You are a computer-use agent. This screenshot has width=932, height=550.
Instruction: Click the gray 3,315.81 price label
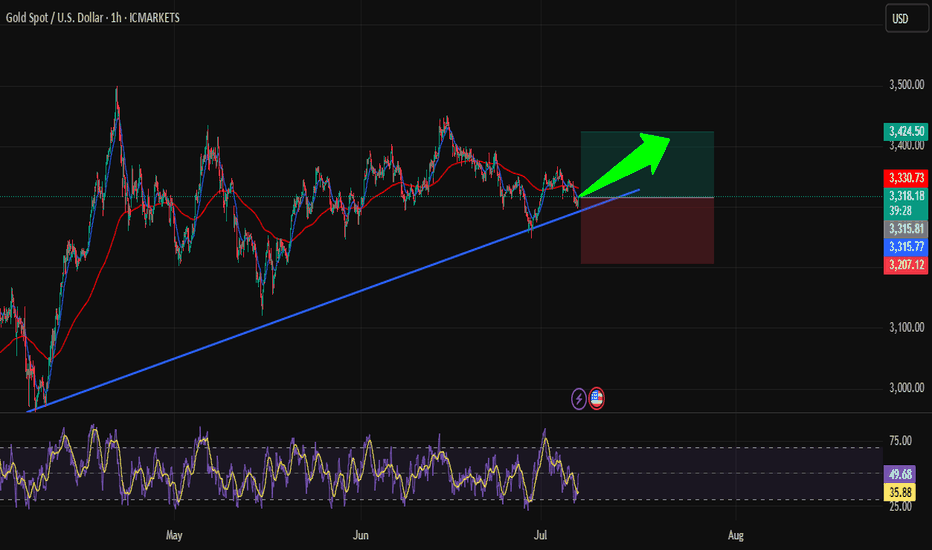click(x=906, y=229)
